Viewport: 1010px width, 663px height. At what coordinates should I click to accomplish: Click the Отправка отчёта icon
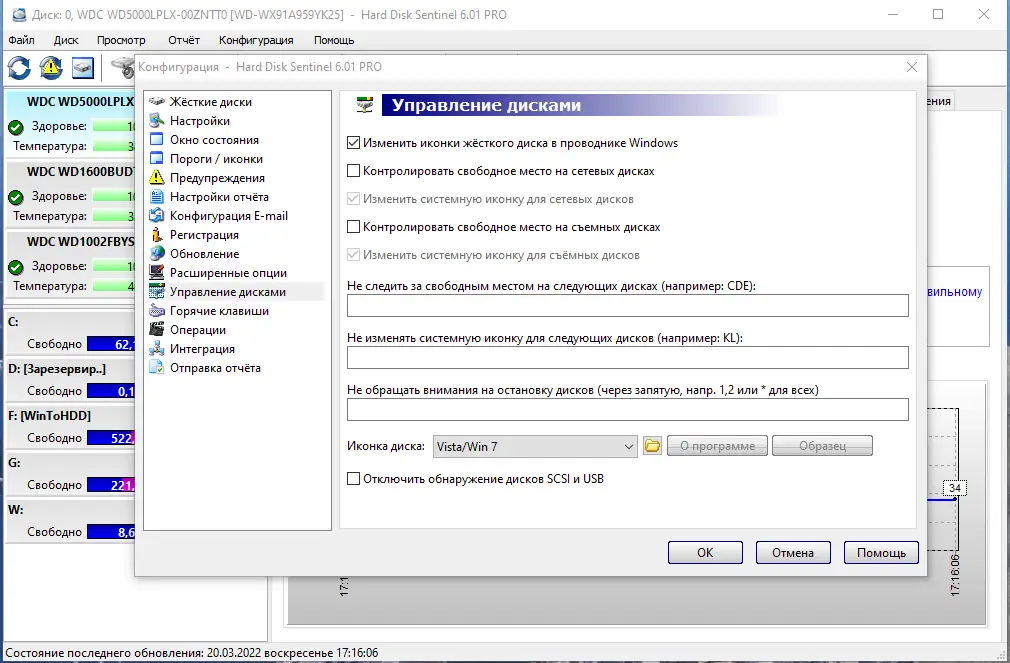[157, 368]
